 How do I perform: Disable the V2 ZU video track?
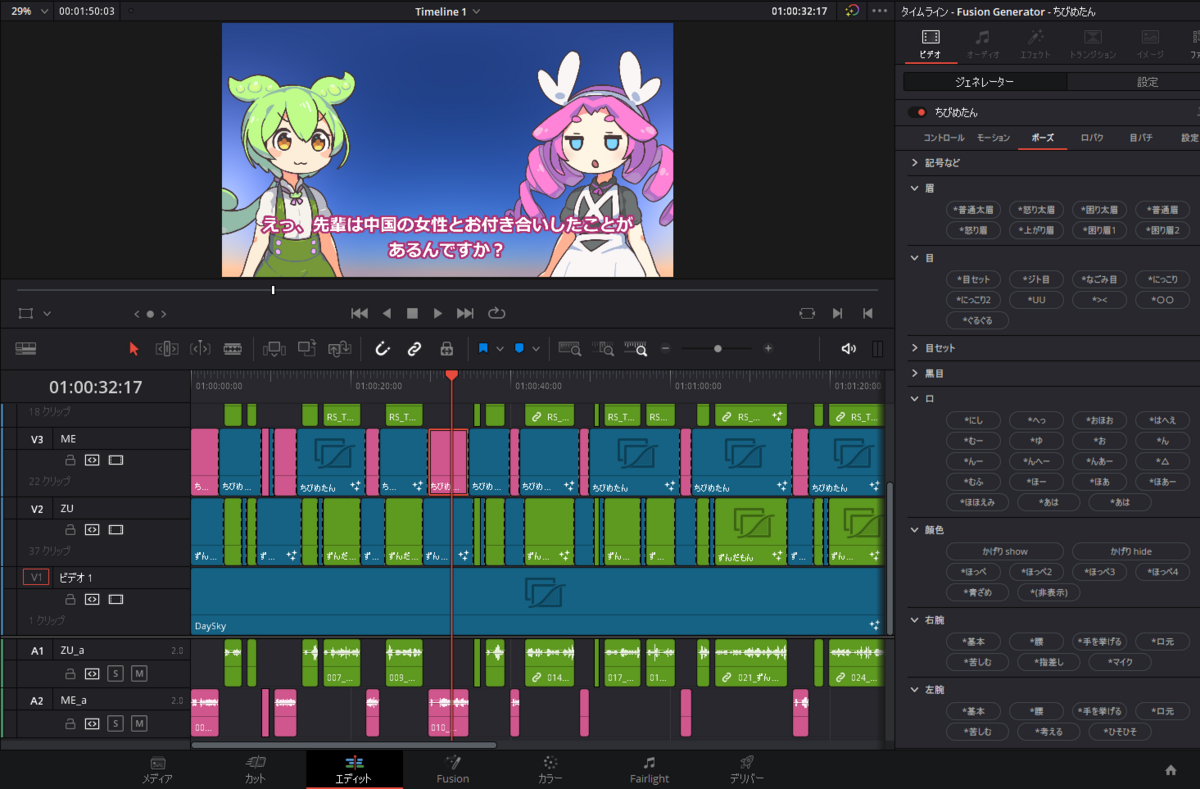click(x=116, y=530)
